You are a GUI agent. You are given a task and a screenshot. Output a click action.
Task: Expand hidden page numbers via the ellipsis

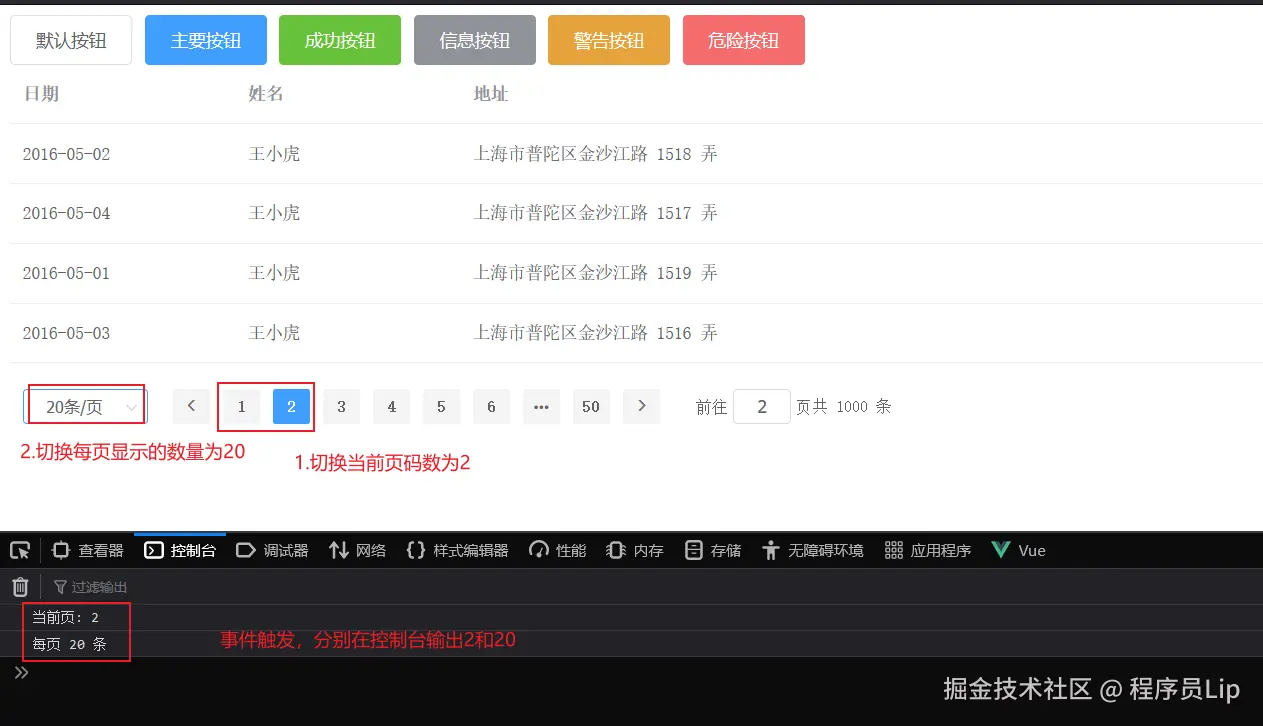tap(541, 406)
